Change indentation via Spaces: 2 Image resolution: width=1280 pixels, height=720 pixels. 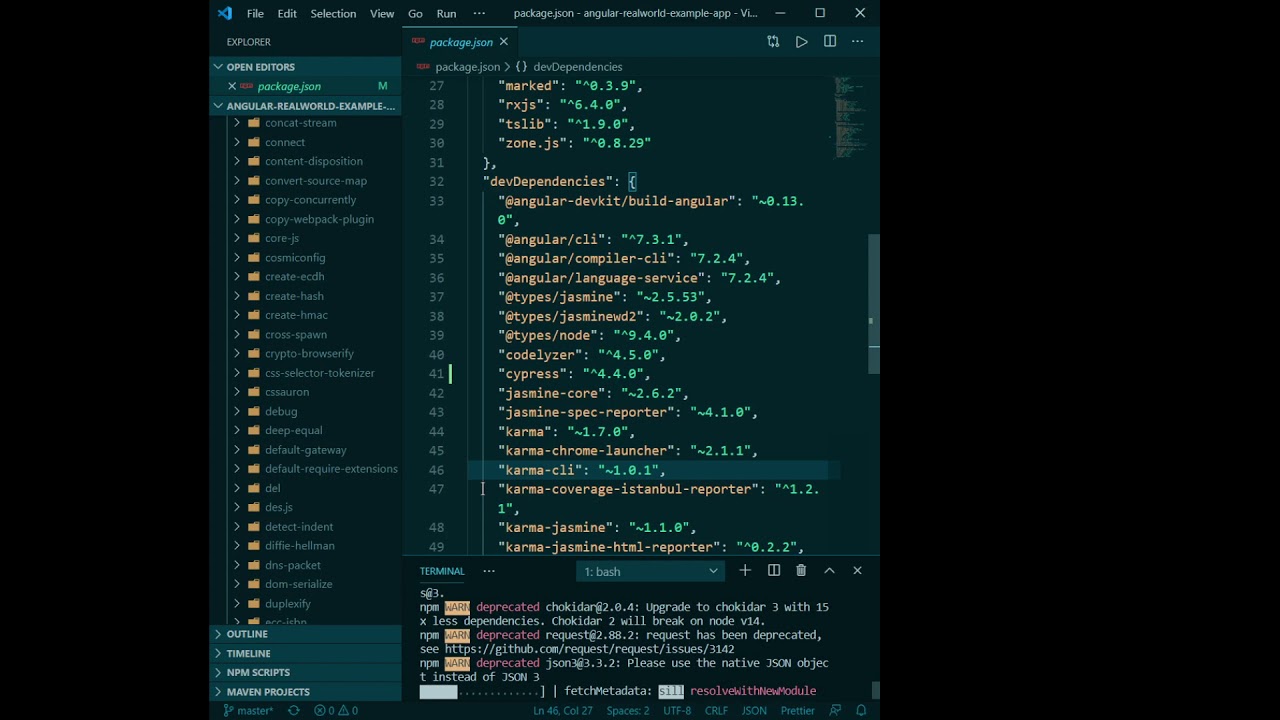pos(628,711)
